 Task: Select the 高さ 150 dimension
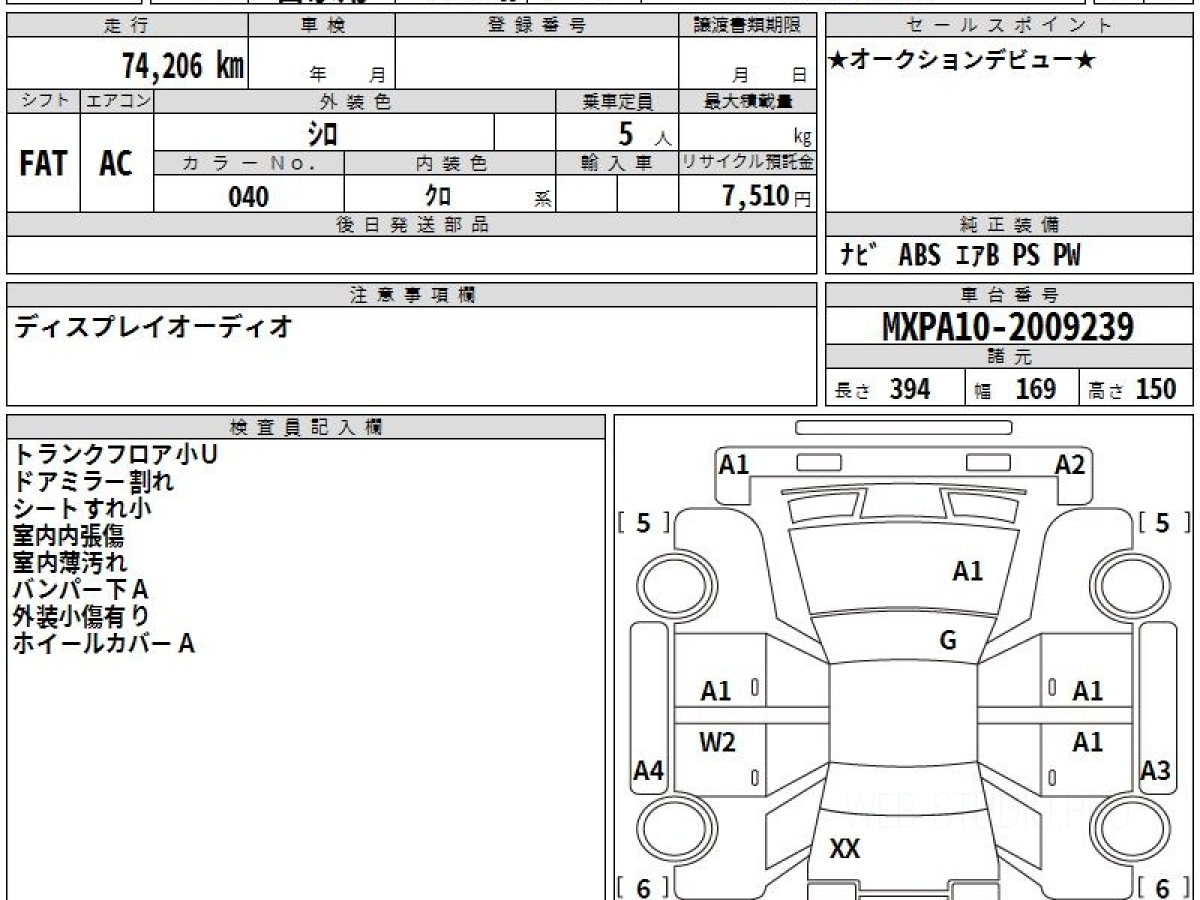click(x=1132, y=389)
